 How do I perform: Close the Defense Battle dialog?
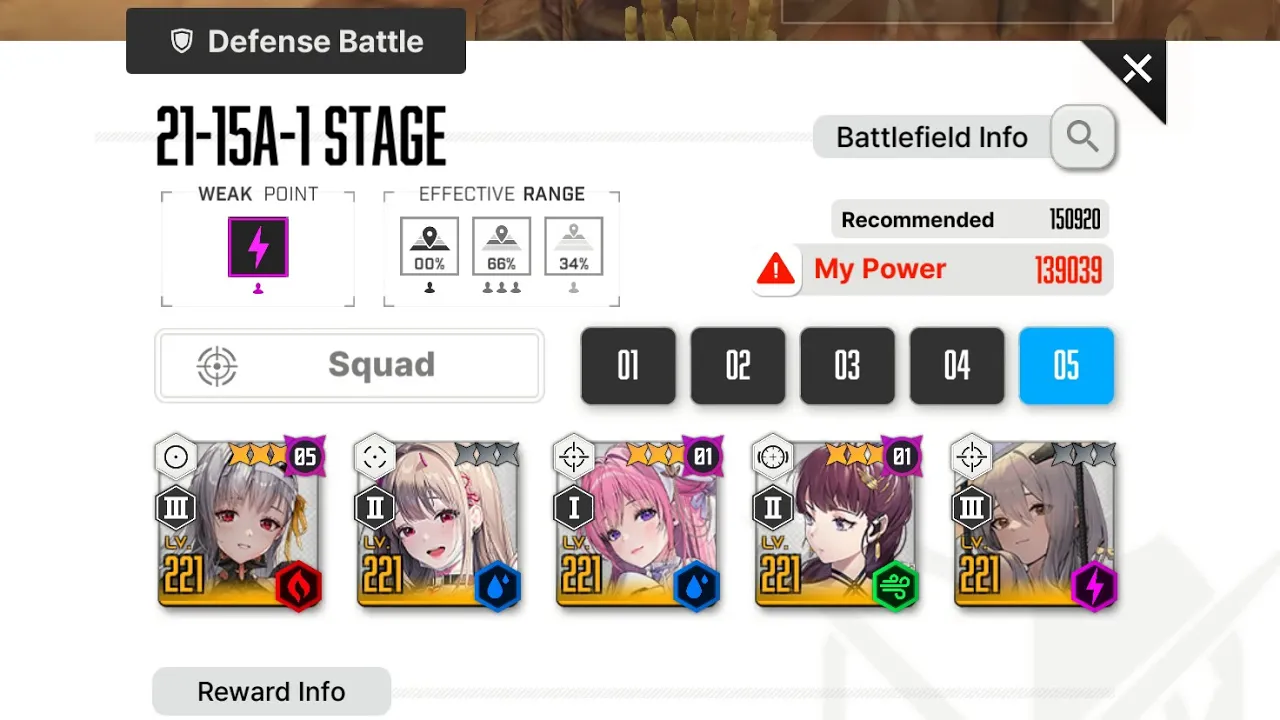pyautogui.click(x=1137, y=69)
